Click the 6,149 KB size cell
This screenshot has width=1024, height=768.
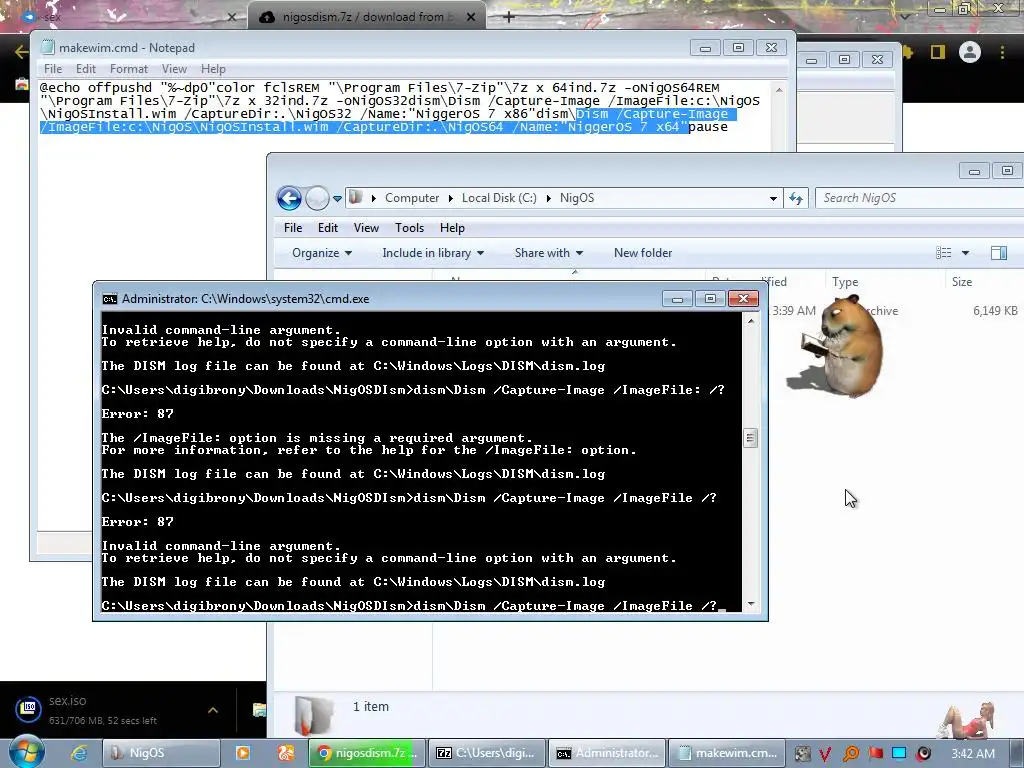click(x=995, y=311)
